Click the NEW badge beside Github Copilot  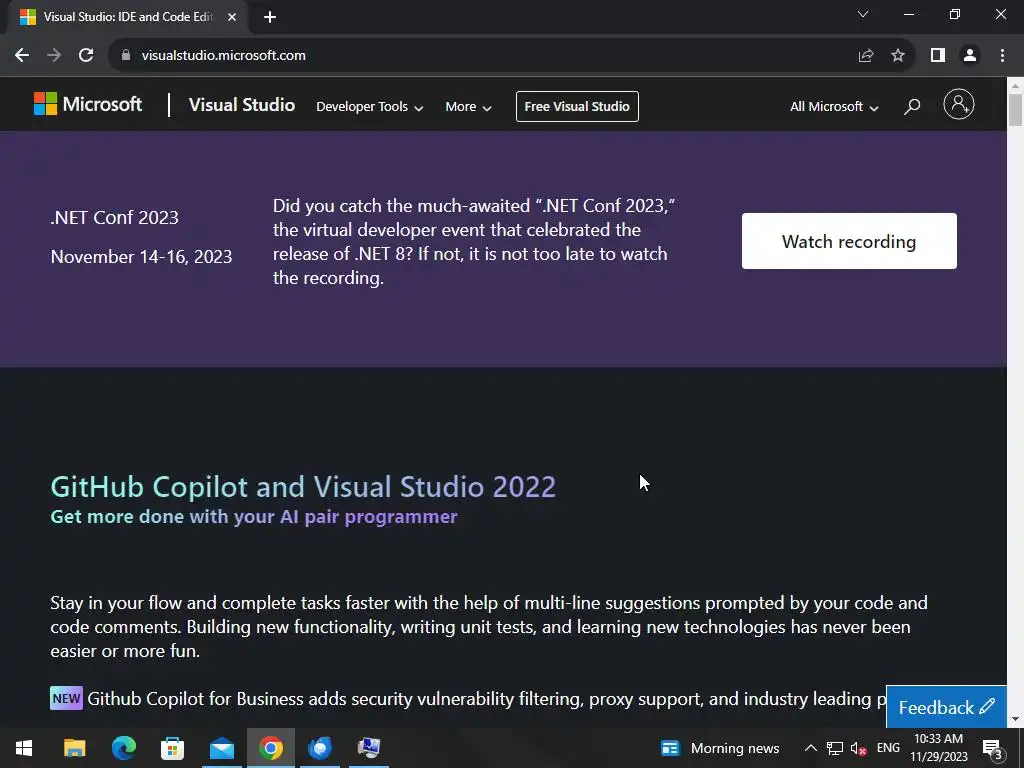67,698
